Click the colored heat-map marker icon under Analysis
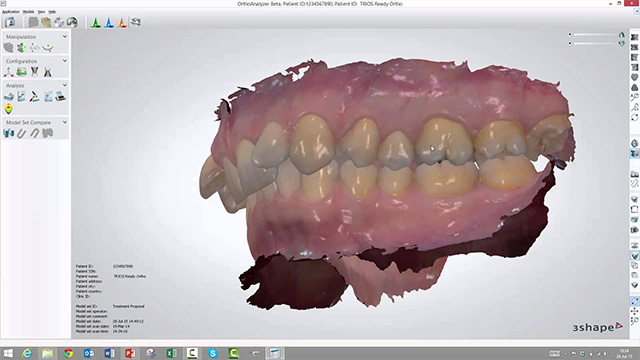Viewport: 640px width, 360px height. [9, 109]
